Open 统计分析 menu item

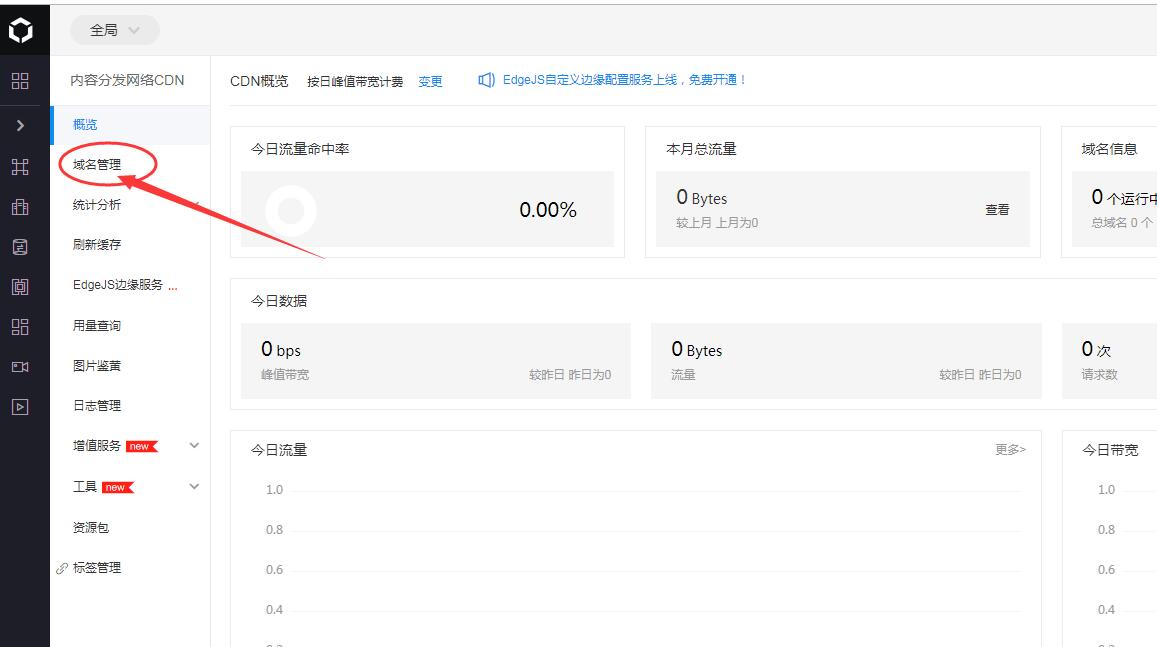[x=97, y=204]
